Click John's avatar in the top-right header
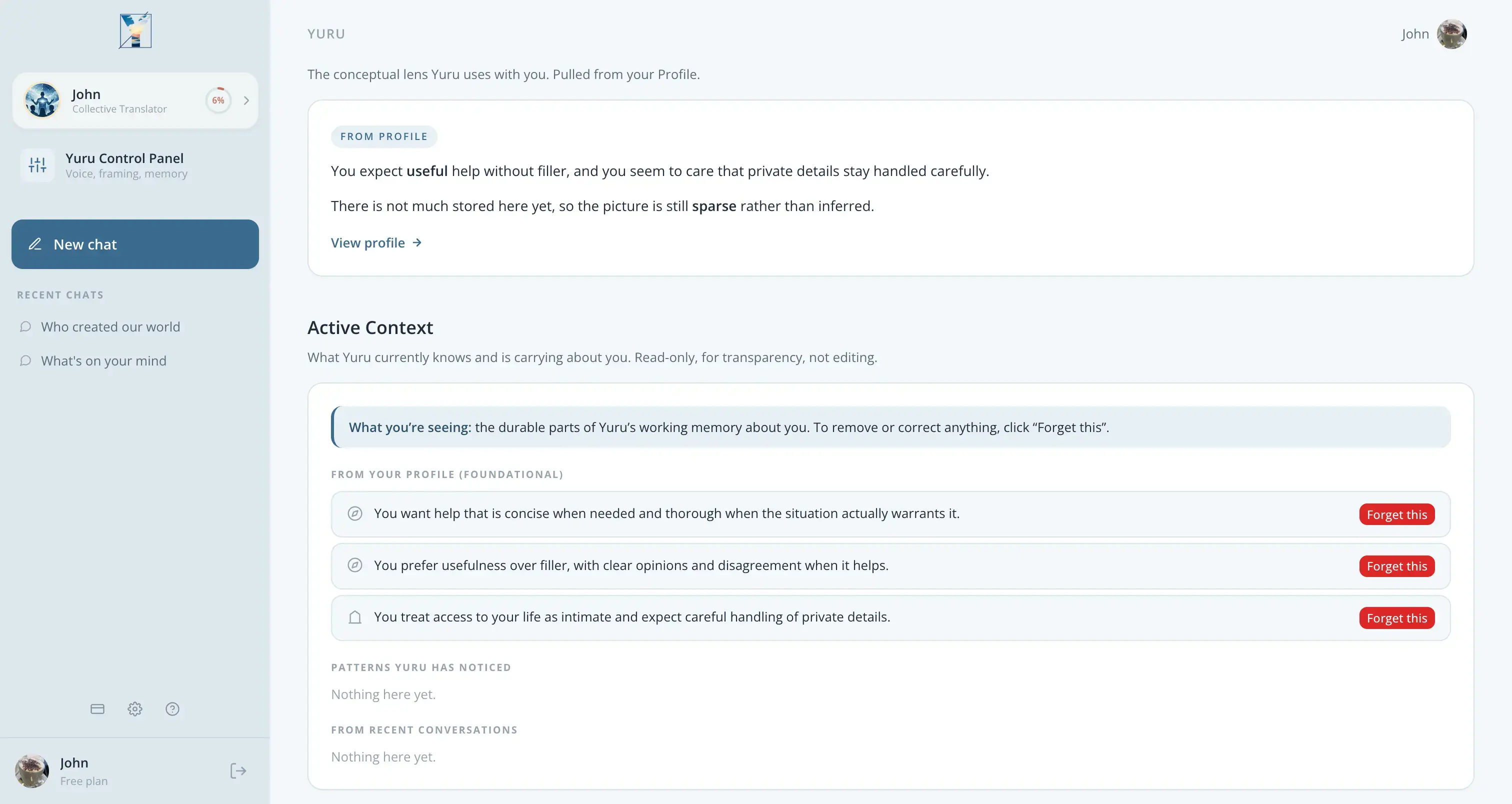 pos(1451,34)
